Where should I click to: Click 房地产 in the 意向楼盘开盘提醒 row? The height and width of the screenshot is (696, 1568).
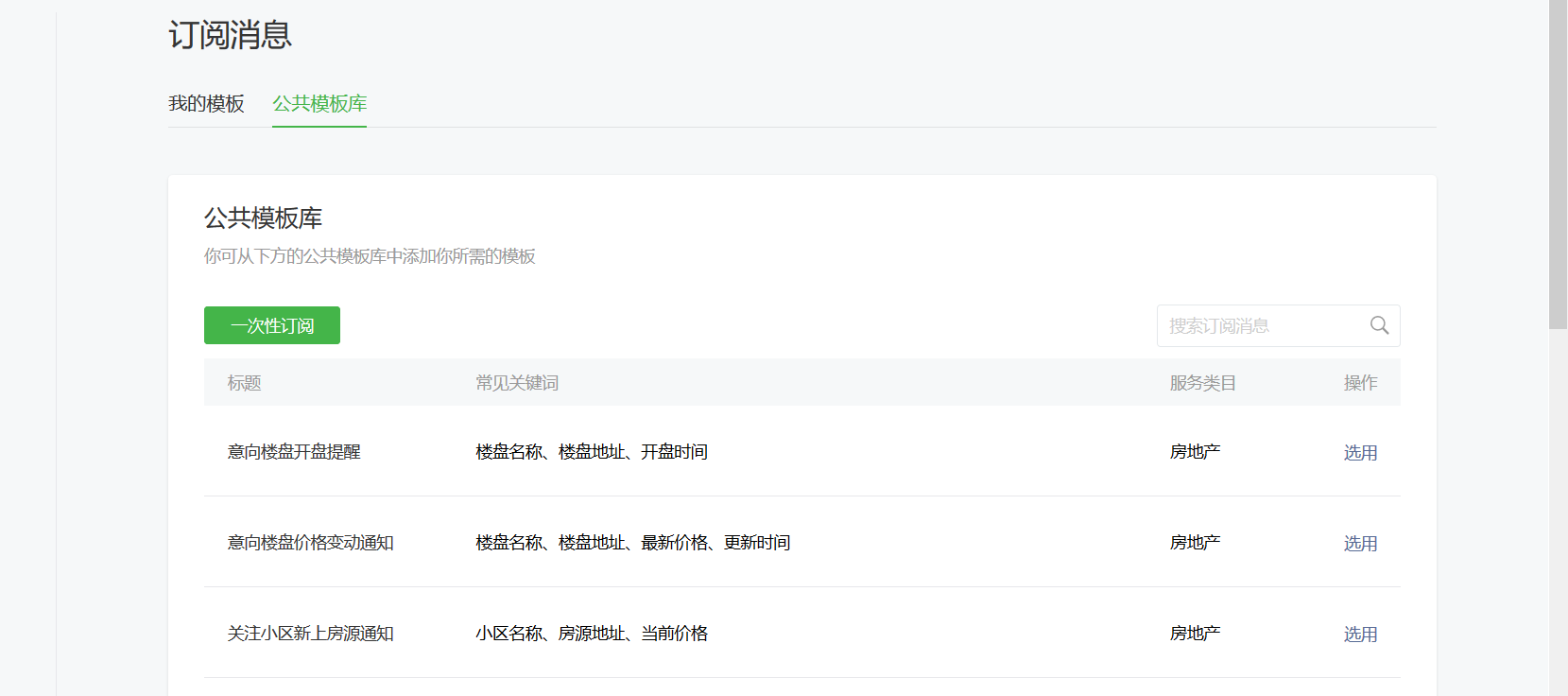(1195, 452)
